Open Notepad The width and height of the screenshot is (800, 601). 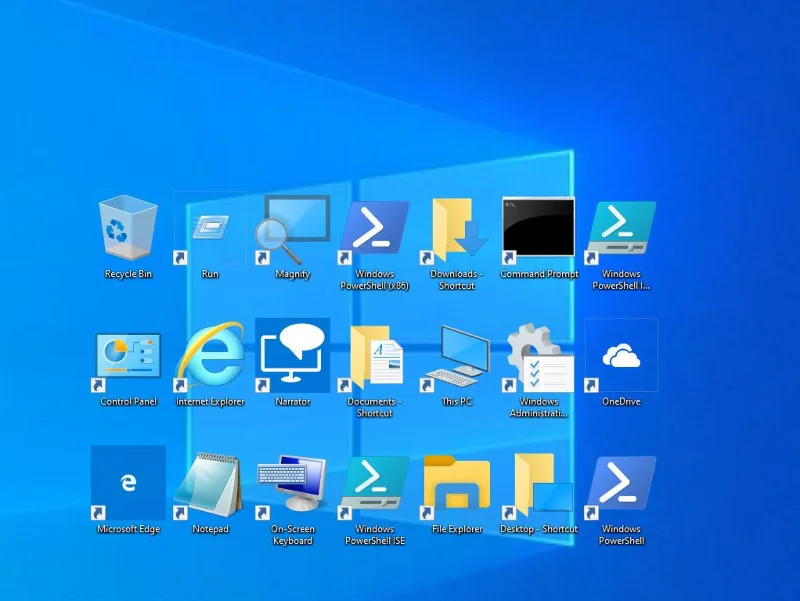click(x=211, y=483)
